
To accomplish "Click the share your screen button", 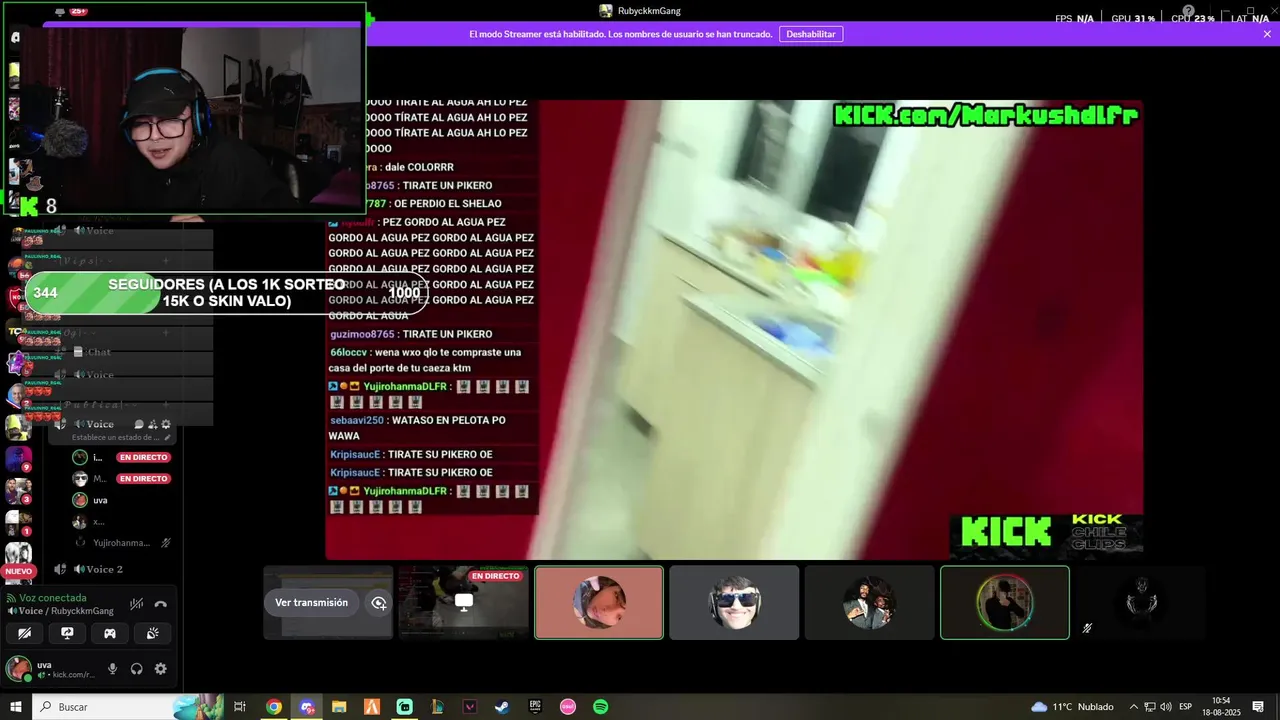I will 67,633.
